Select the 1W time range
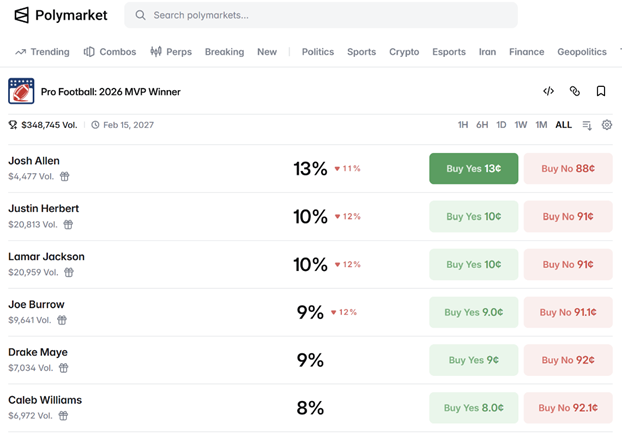The height and width of the screenshot is (436, 622). 521,125
